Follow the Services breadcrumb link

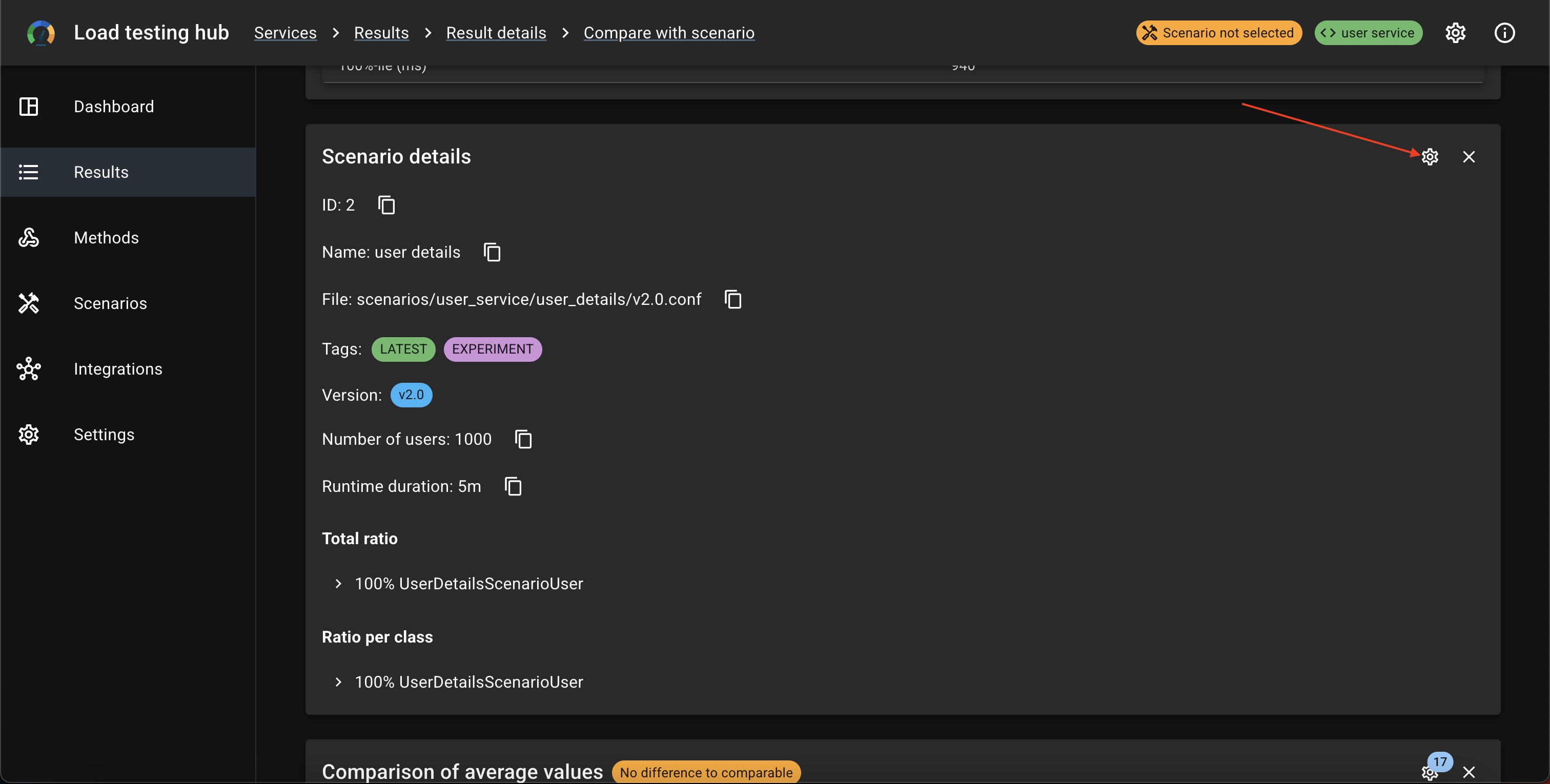[x=285, y=32]
